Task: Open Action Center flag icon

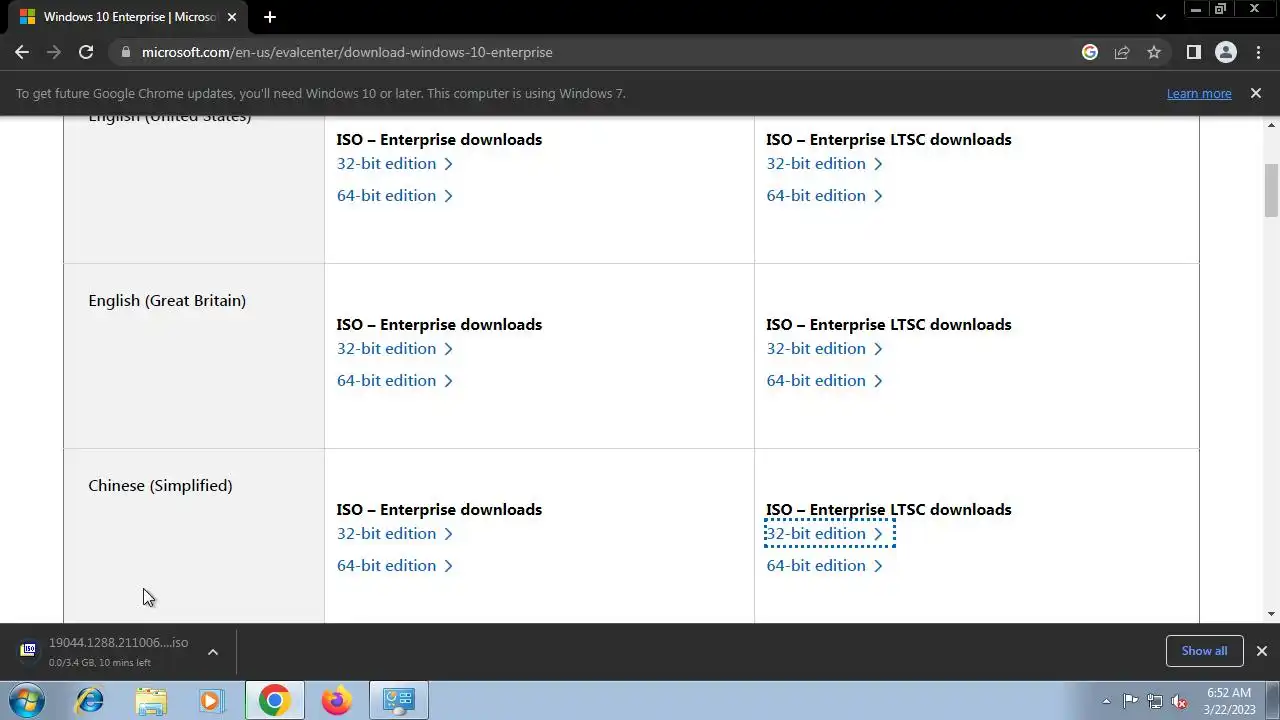Action: pyautogui.click(x=1130, y=701)
